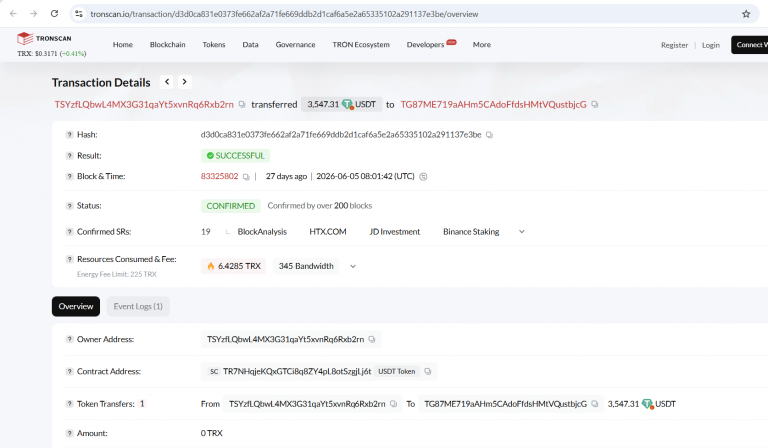The height and width of the screenshot is (448, 768).
Task: Click the browser address bar URL
Action: pos(284,14)
